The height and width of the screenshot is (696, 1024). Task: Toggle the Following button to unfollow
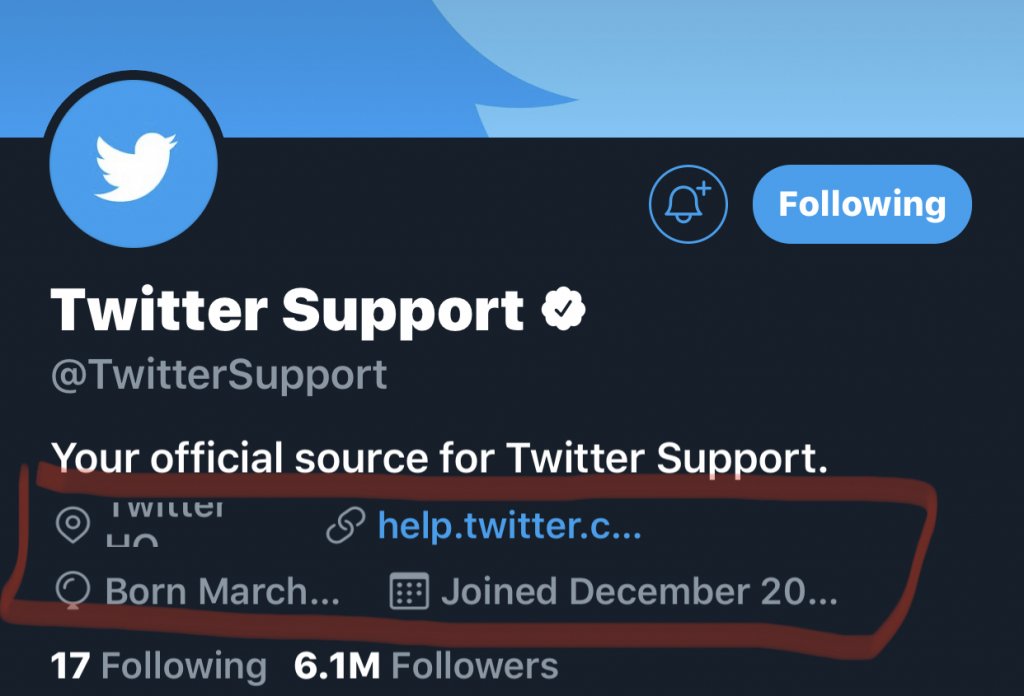click(x=861, y=205)
